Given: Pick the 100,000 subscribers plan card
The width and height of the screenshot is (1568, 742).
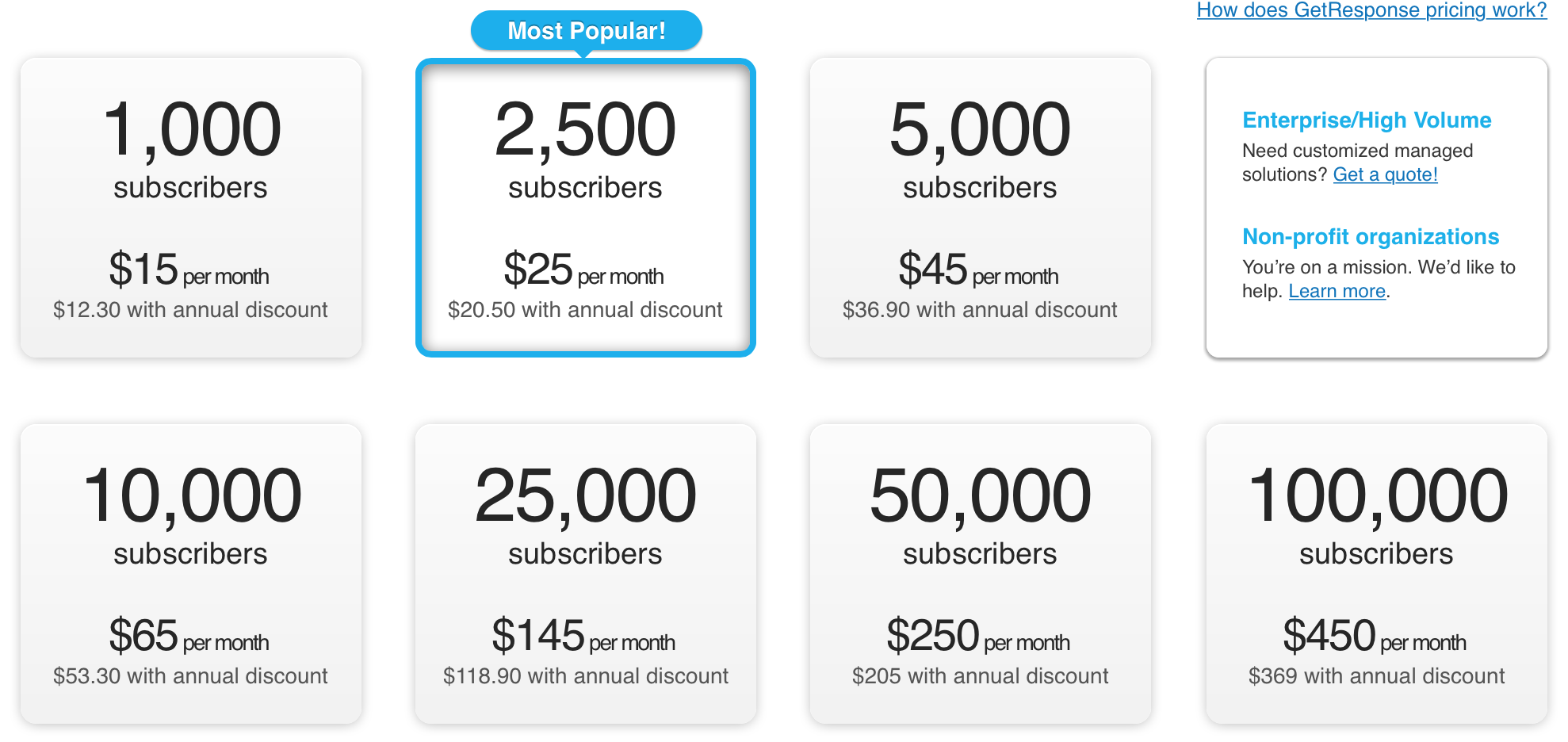Looking at the screenshot, I should [1377, 574].
